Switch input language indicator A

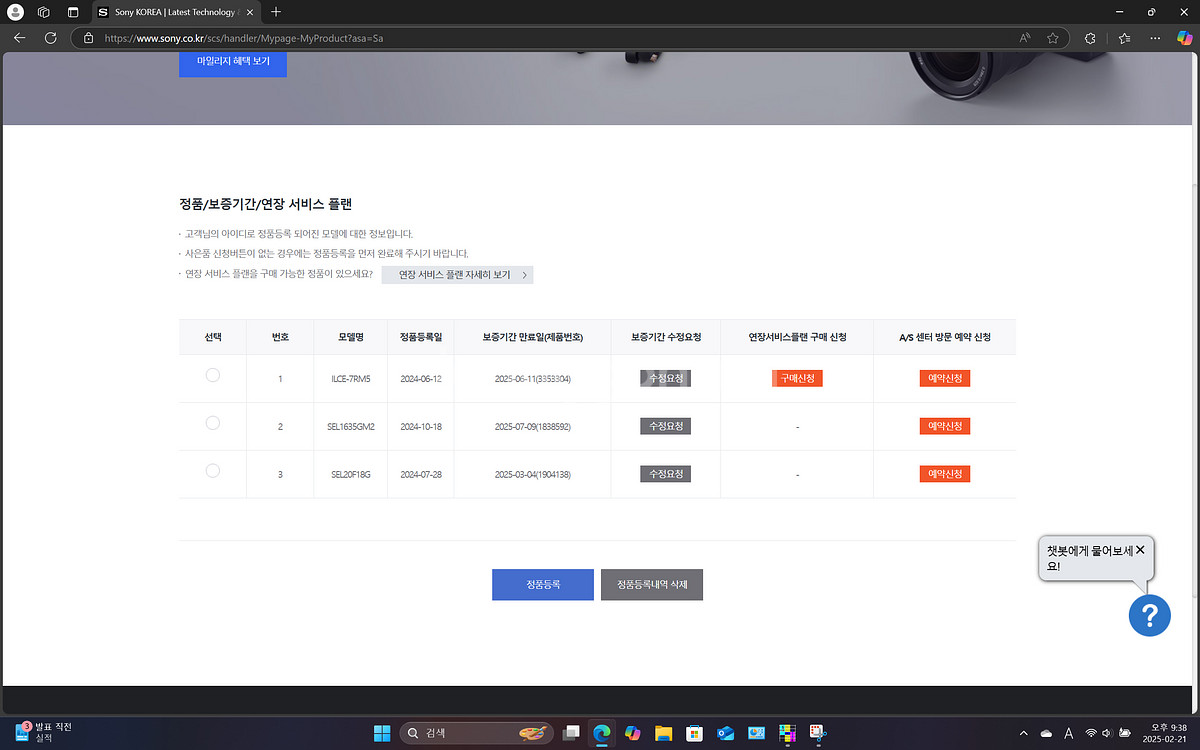click(1069, 733)
